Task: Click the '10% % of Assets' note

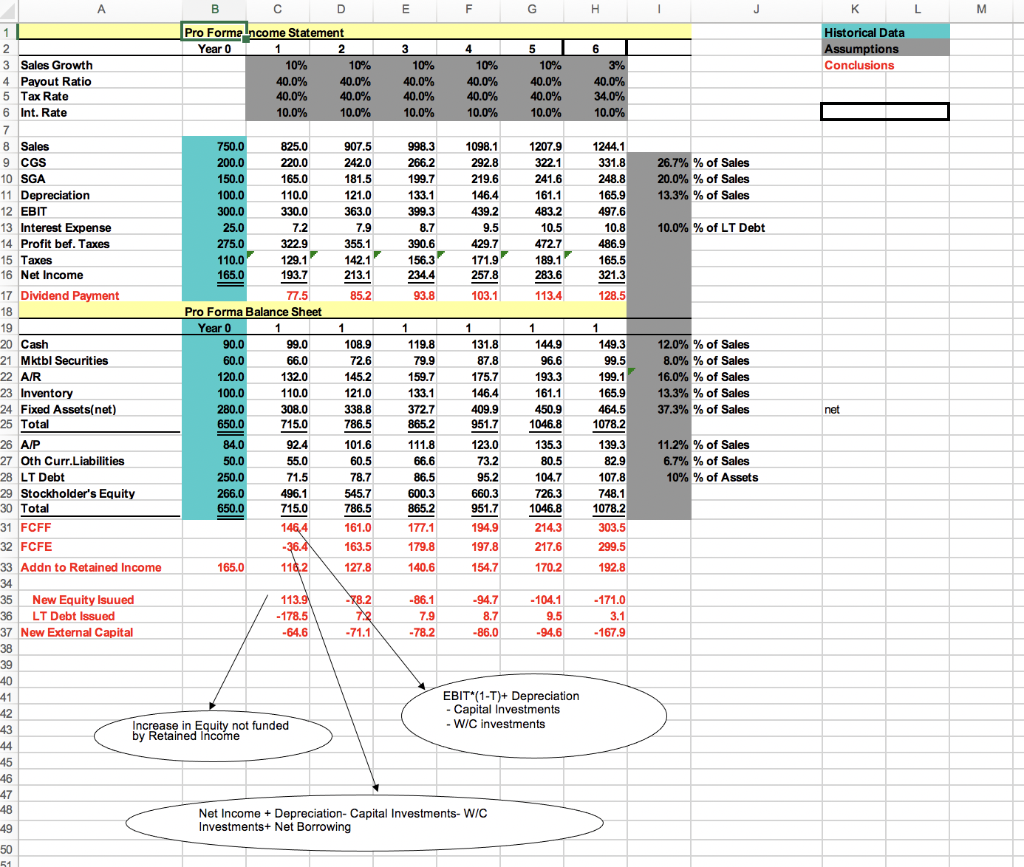Action: tap(712, 477)
